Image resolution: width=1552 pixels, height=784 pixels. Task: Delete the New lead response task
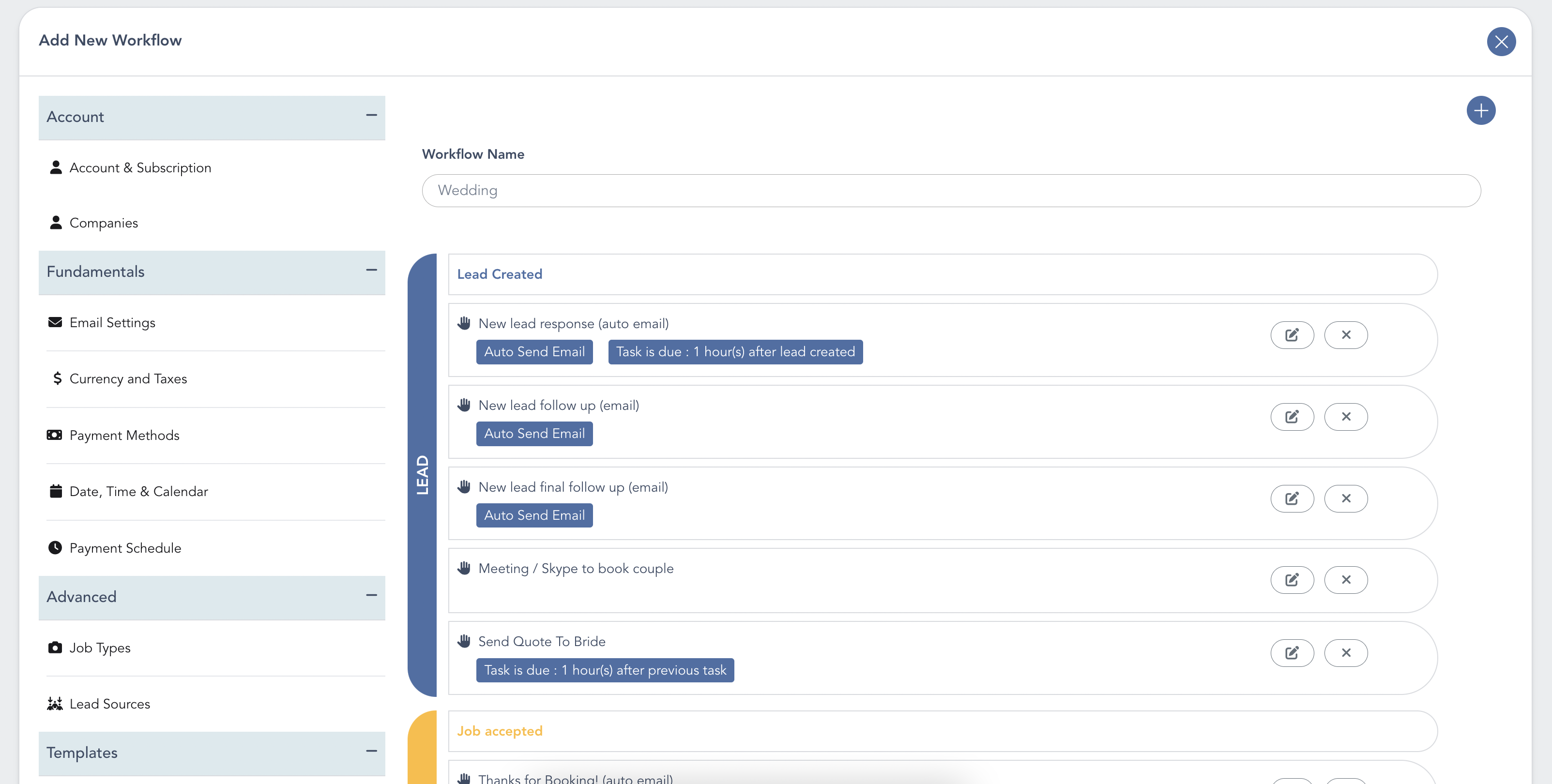click(x=1345, y=335)
